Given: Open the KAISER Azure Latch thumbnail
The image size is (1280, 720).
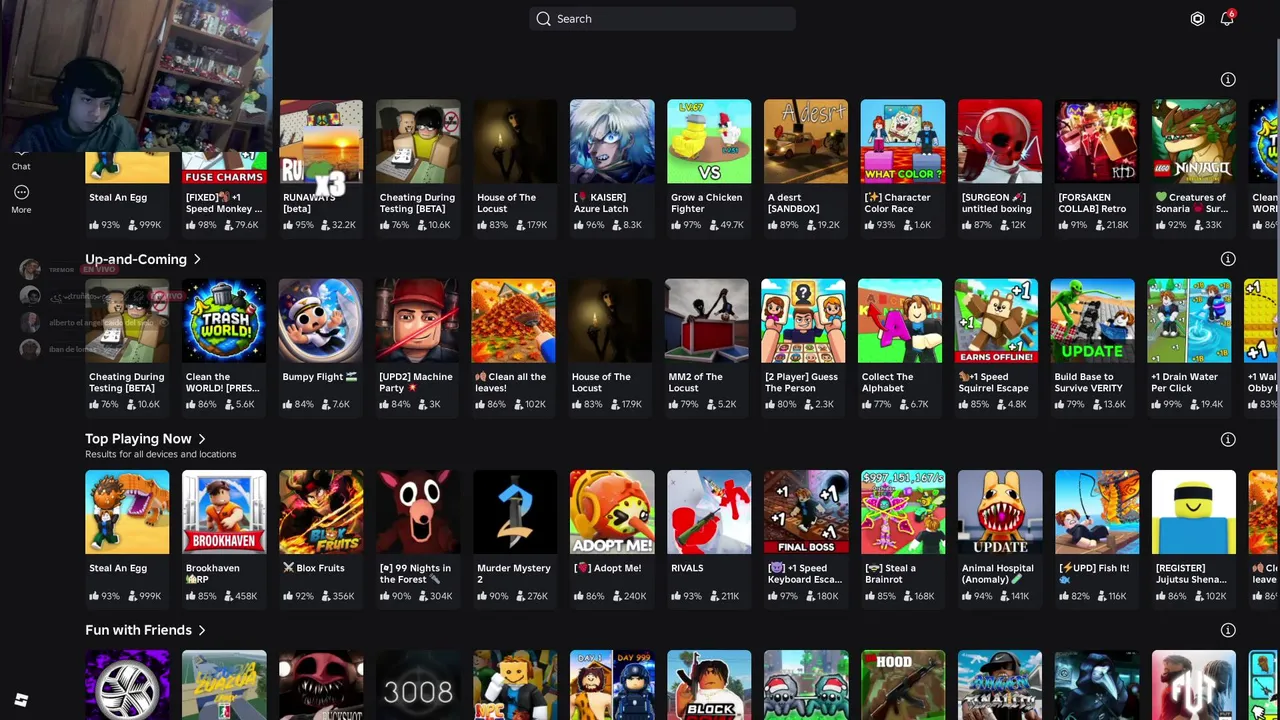Looking at the screenshot, I should point(612,142).
